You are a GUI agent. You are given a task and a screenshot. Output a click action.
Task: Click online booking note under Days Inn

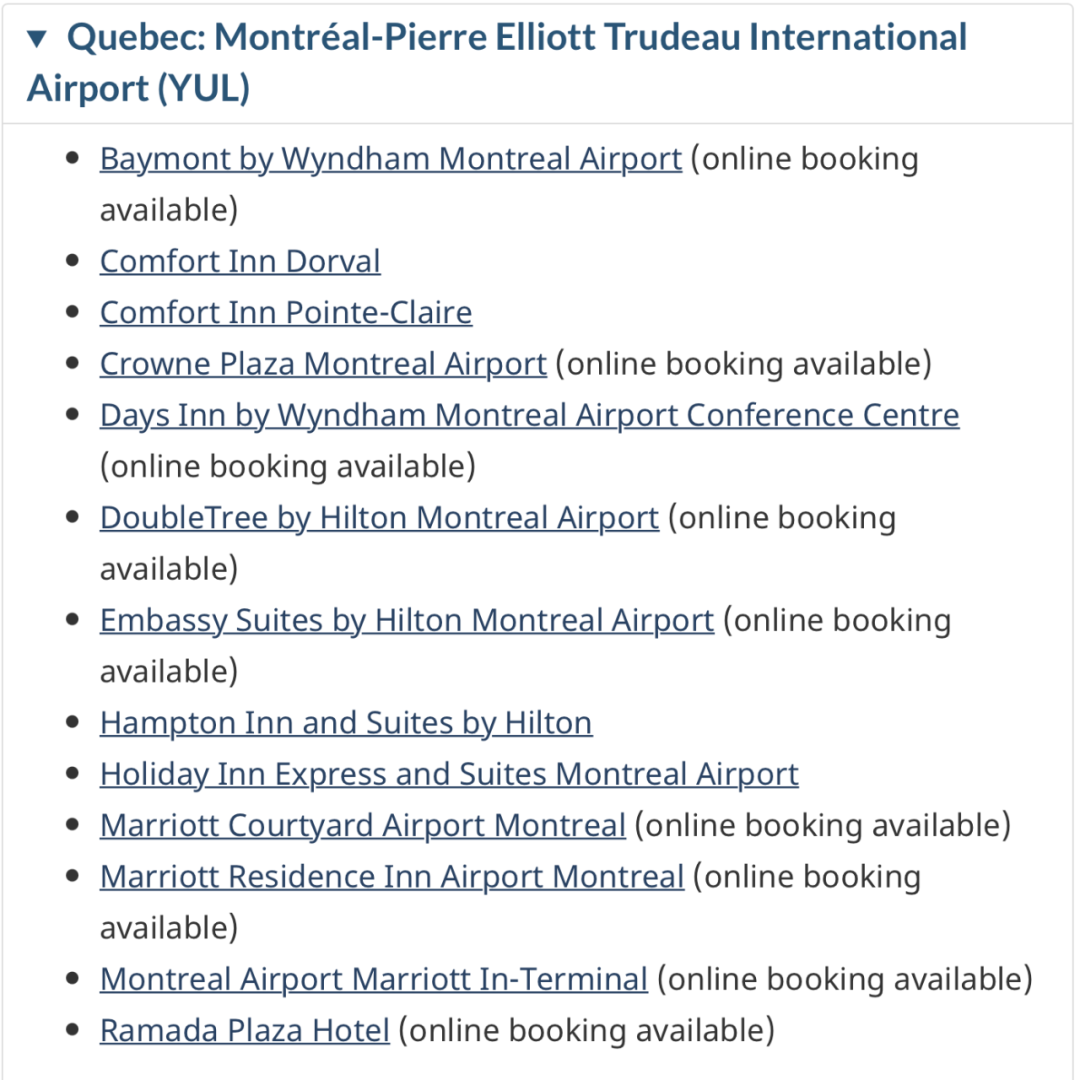click(288, 467)
